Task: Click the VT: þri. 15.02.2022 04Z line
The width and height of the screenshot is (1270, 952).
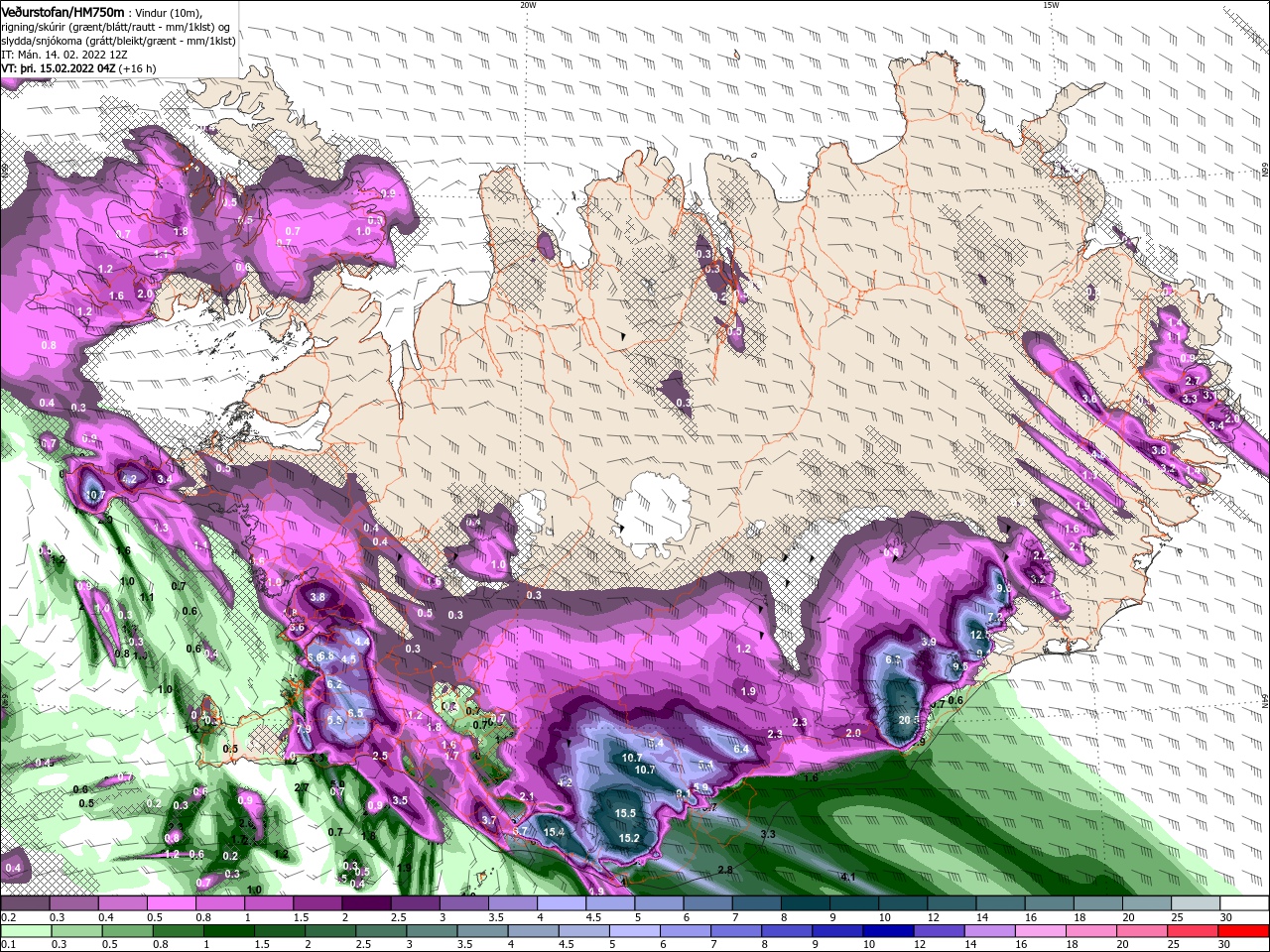Action: [x=78, y=68]
